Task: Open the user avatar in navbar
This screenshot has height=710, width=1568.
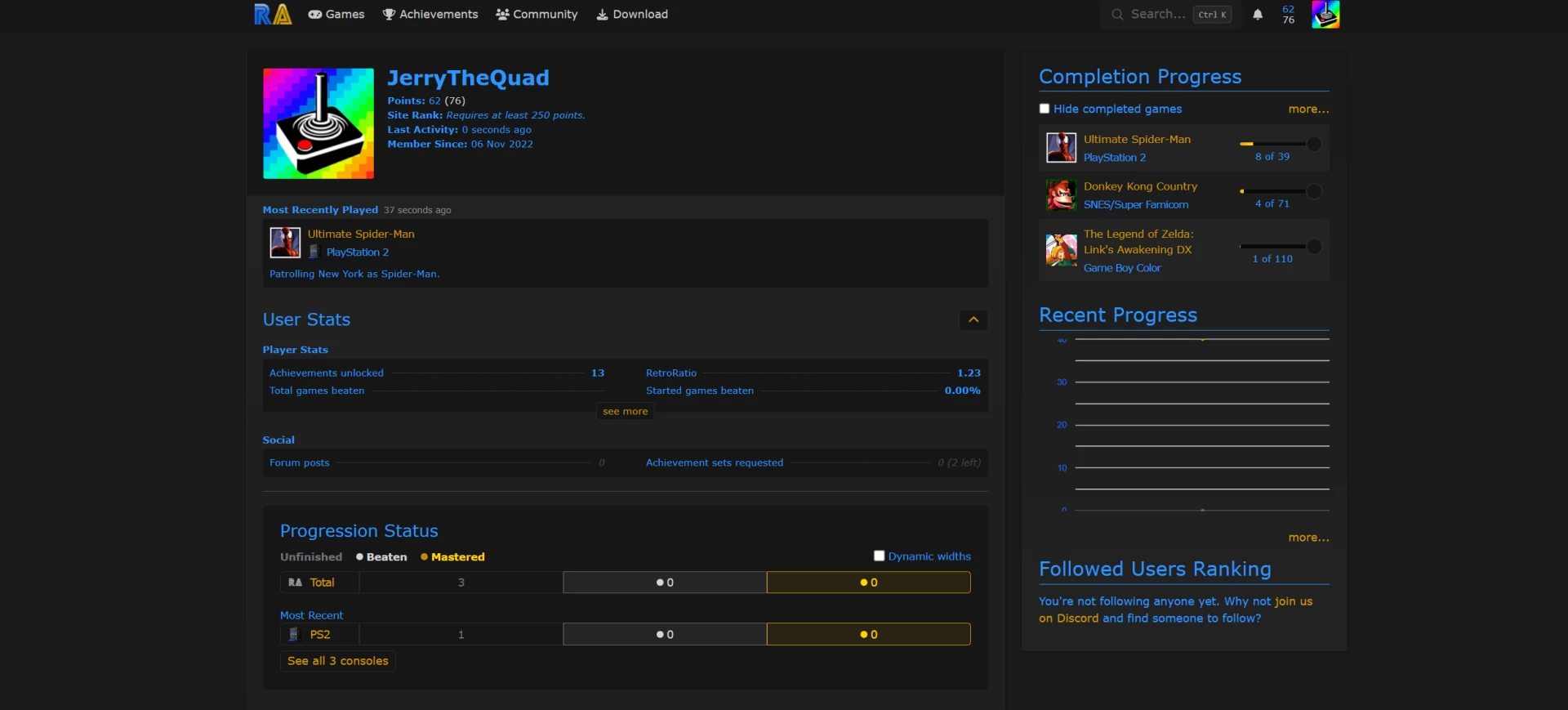Action: [1325, 15]
